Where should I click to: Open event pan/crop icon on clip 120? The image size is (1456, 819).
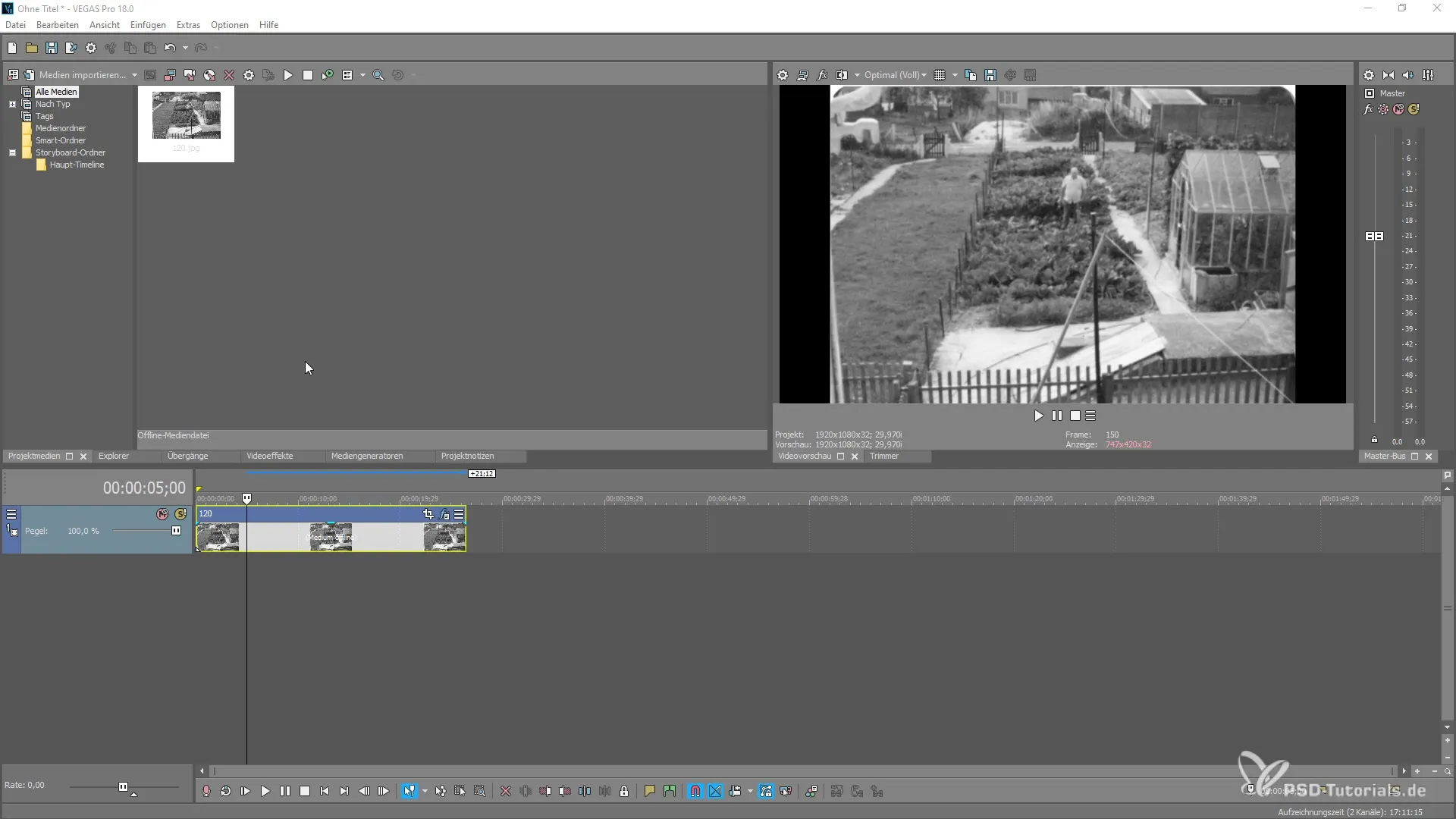click(x=428, y=514)
